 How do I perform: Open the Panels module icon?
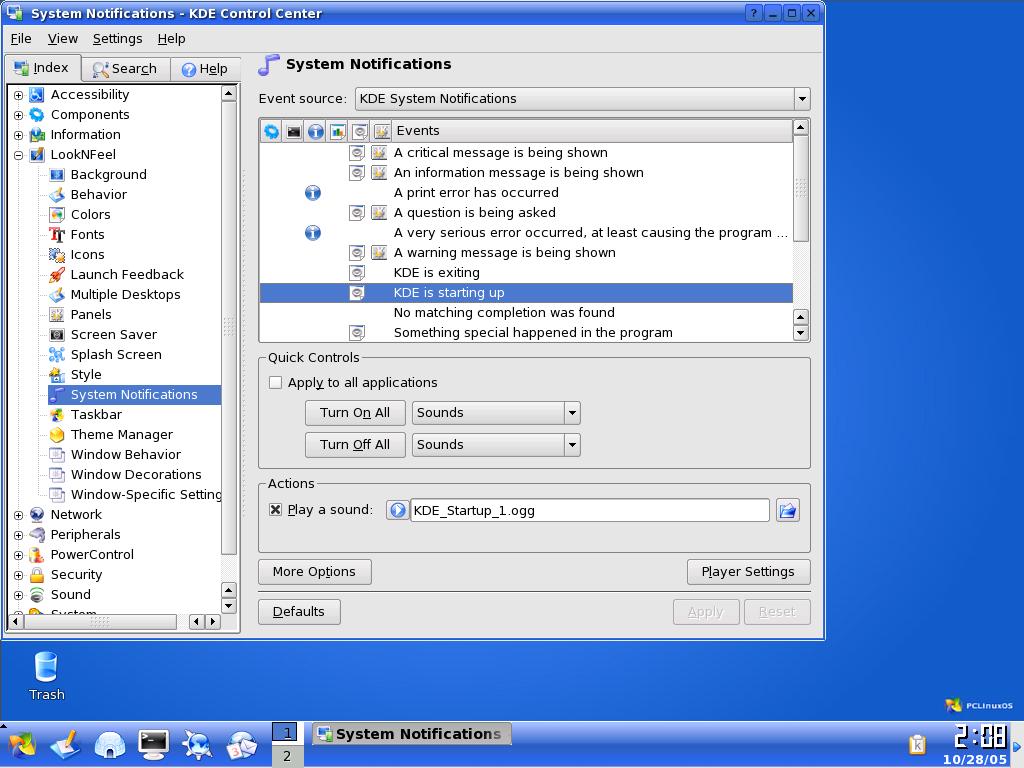pos(57,315)
